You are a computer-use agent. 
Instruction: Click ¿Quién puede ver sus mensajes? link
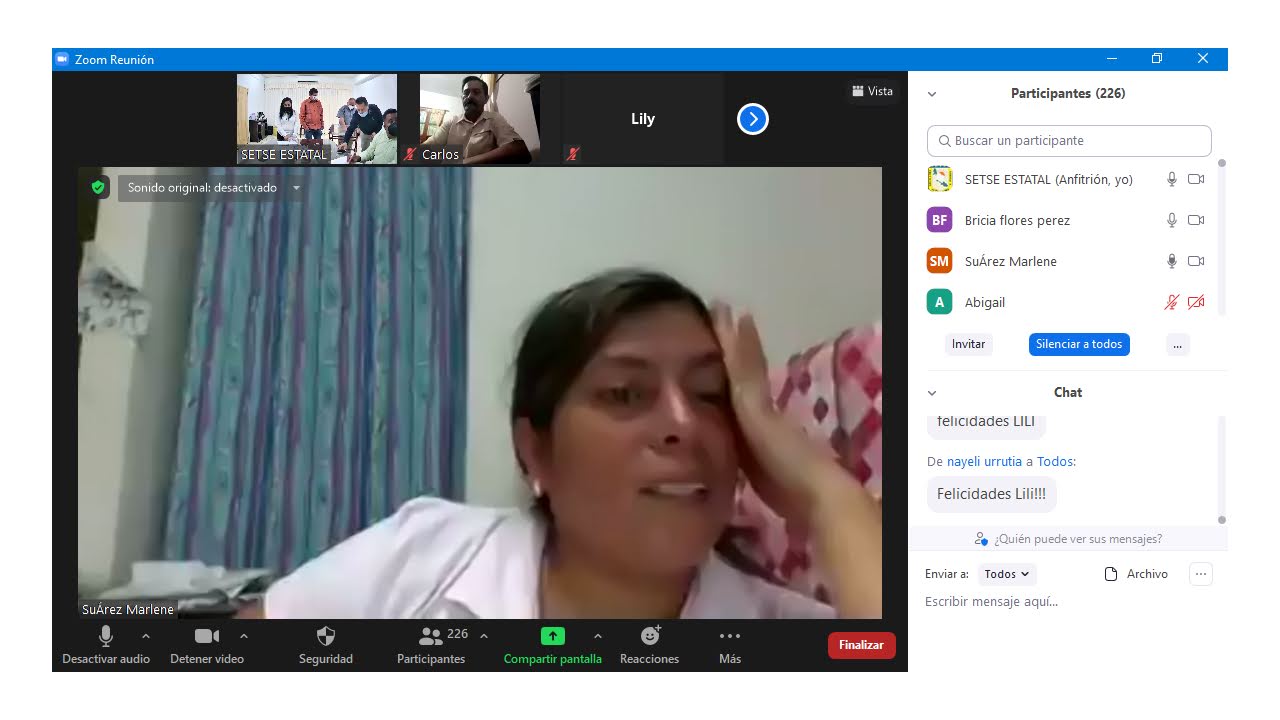(1069, 539)
